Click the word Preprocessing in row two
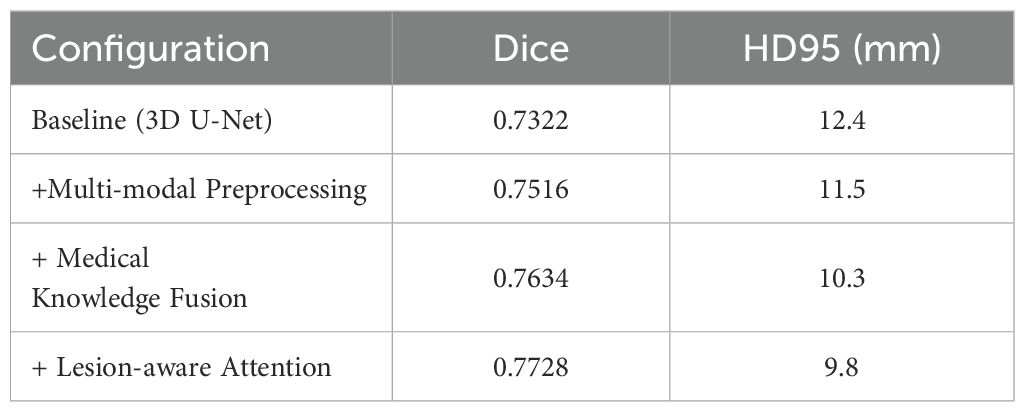The height and width of the screenshot is (412, 1025). coord(286,191)
